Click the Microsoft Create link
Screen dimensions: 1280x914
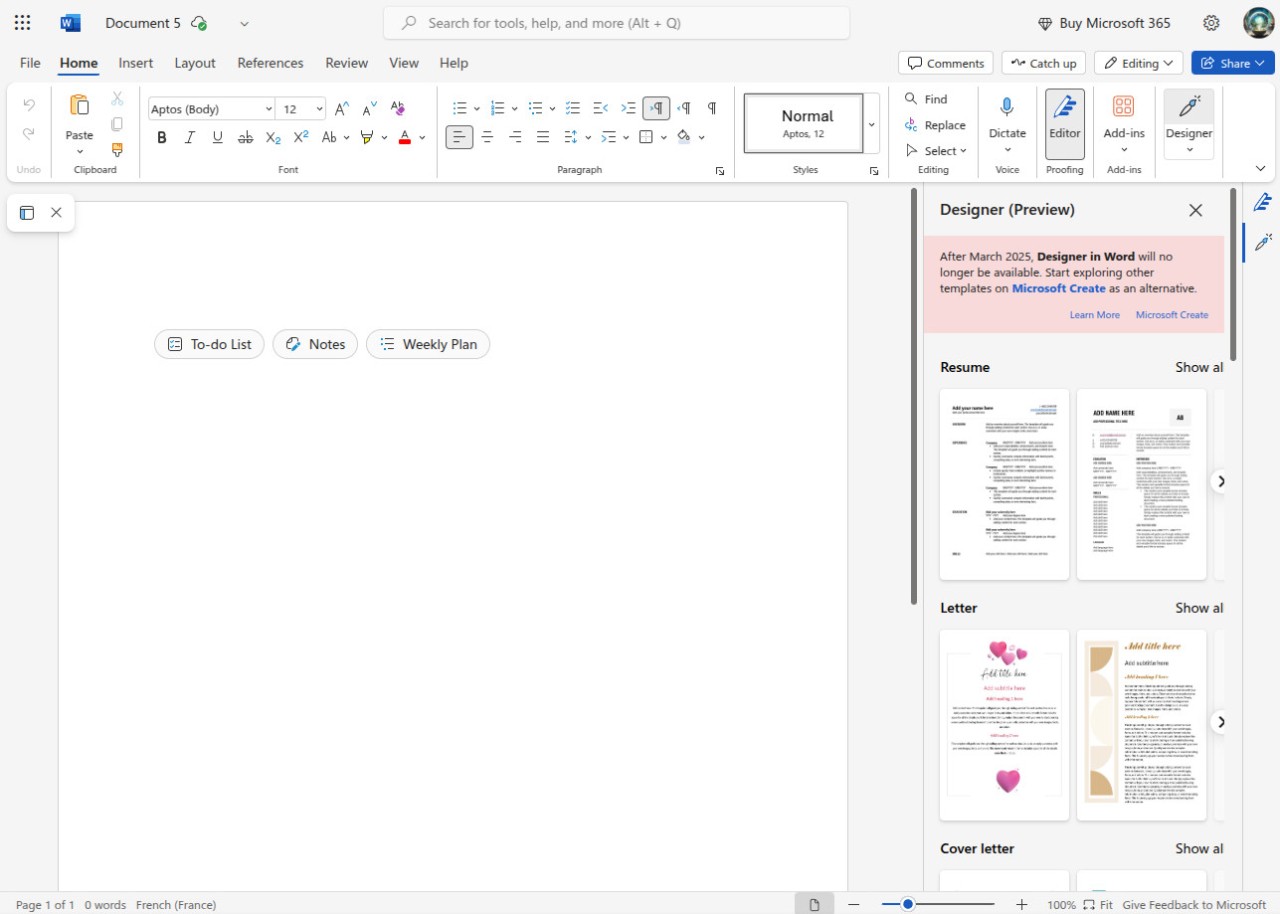(1171, 315)
